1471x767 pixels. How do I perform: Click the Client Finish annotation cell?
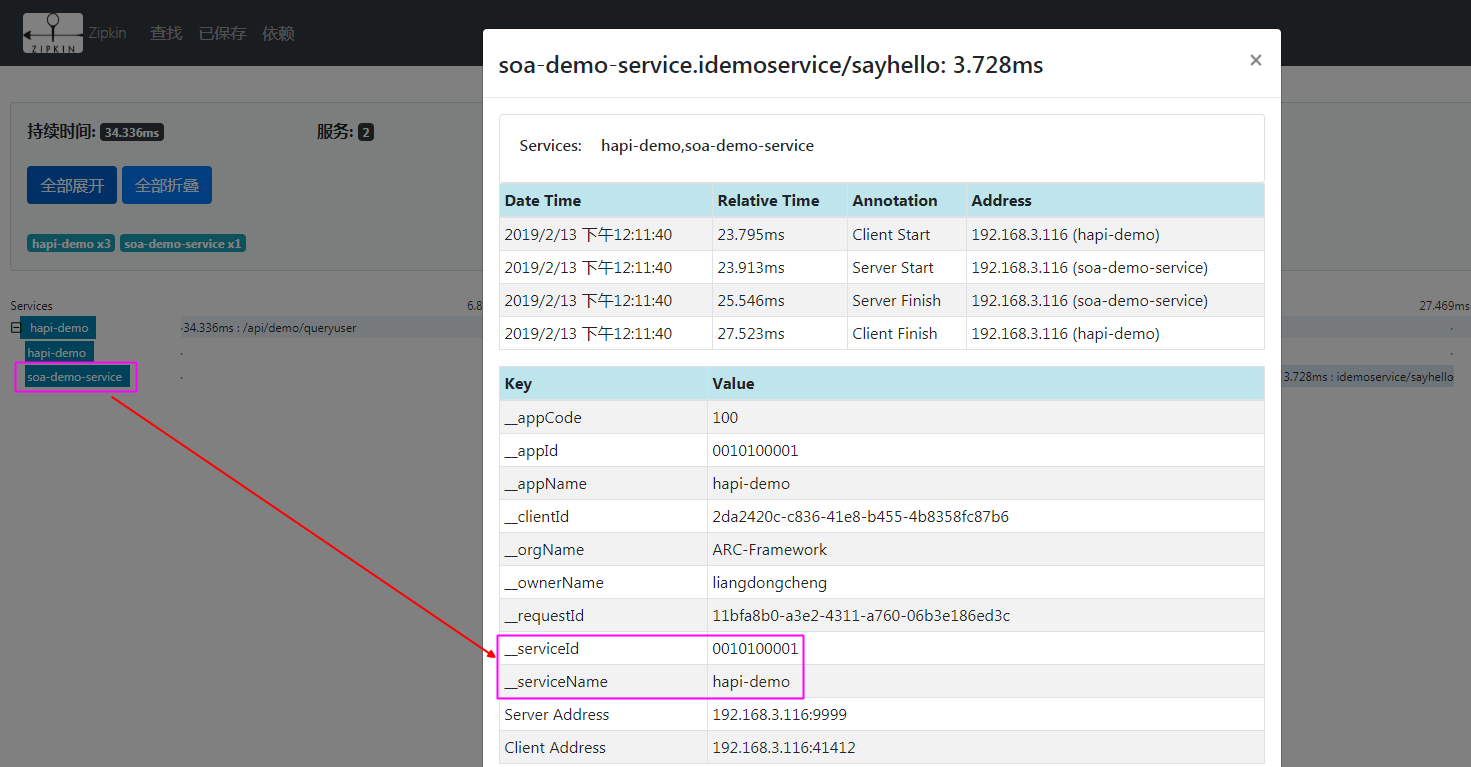click(x=907, y=333)
